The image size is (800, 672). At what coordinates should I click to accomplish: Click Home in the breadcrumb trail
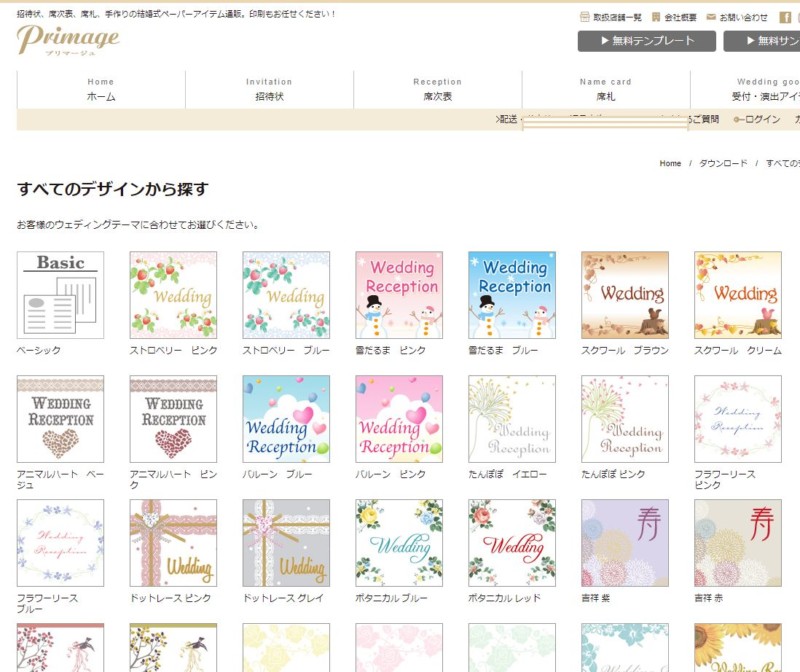tap(668, 162)
